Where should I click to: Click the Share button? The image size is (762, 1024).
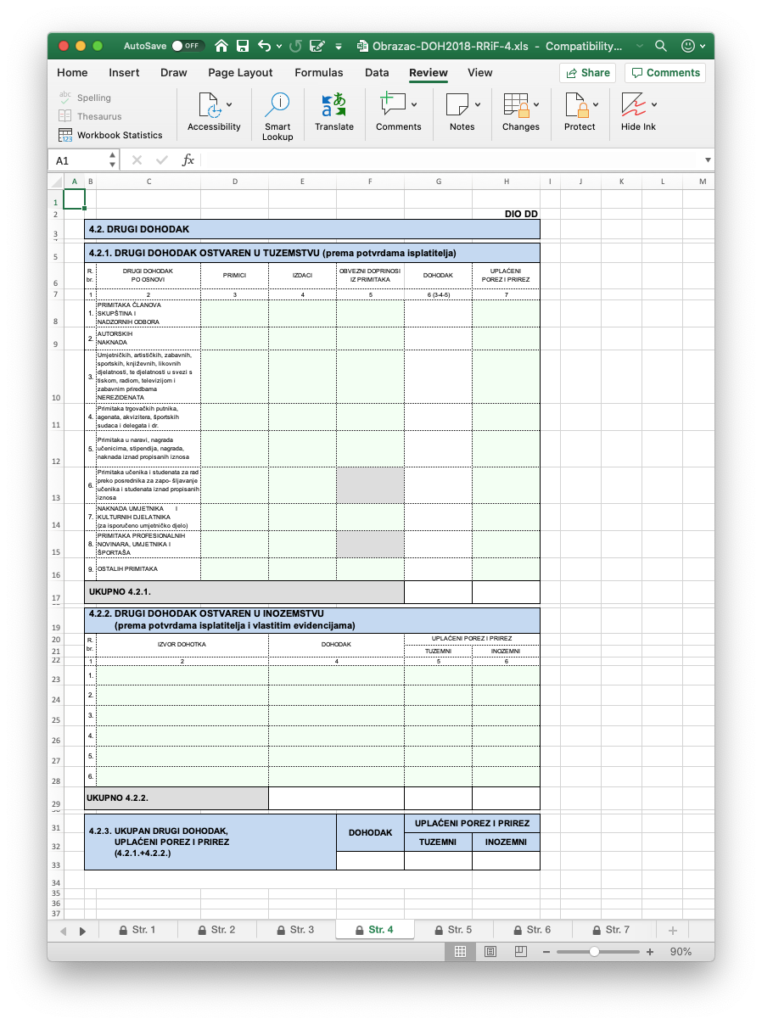point(587,73)
